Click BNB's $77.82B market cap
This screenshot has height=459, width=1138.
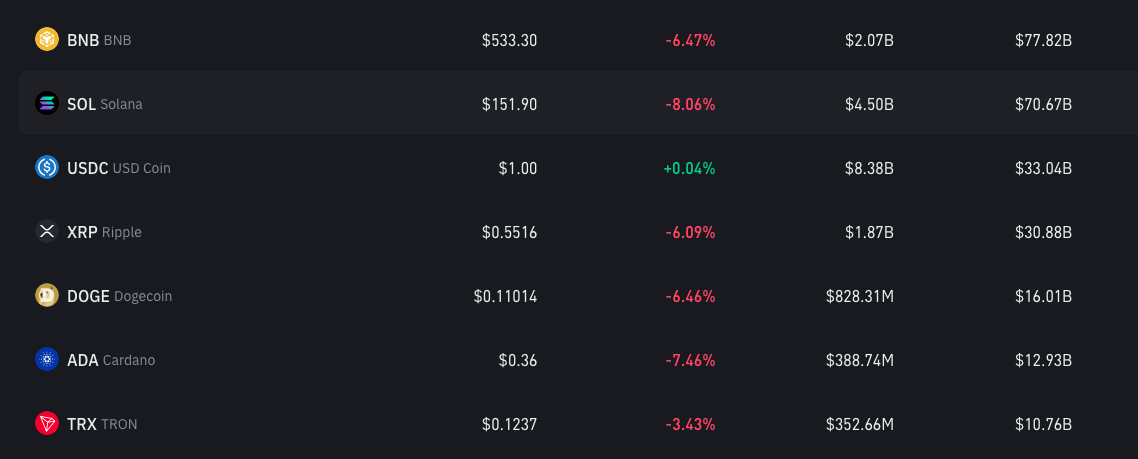click(1044, 41)
